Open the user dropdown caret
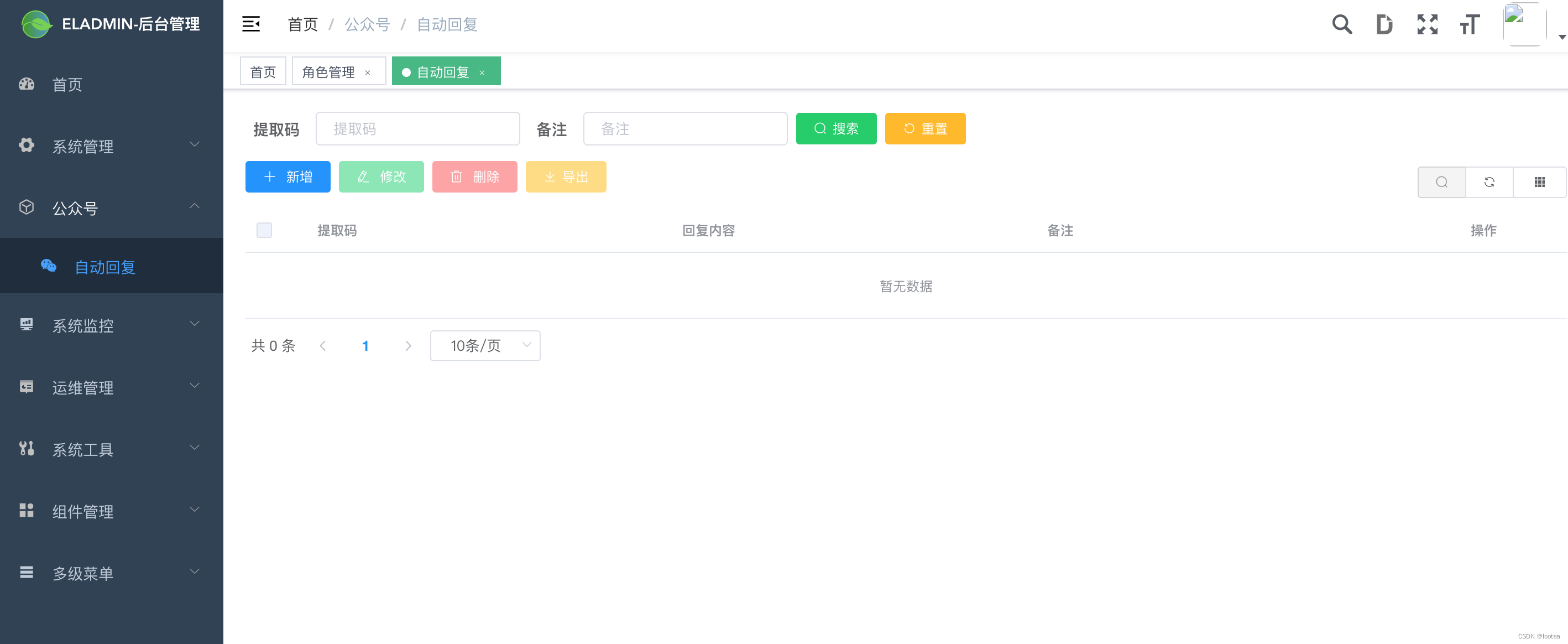This screenshot has width=1568, height=644. point(1562,37)
